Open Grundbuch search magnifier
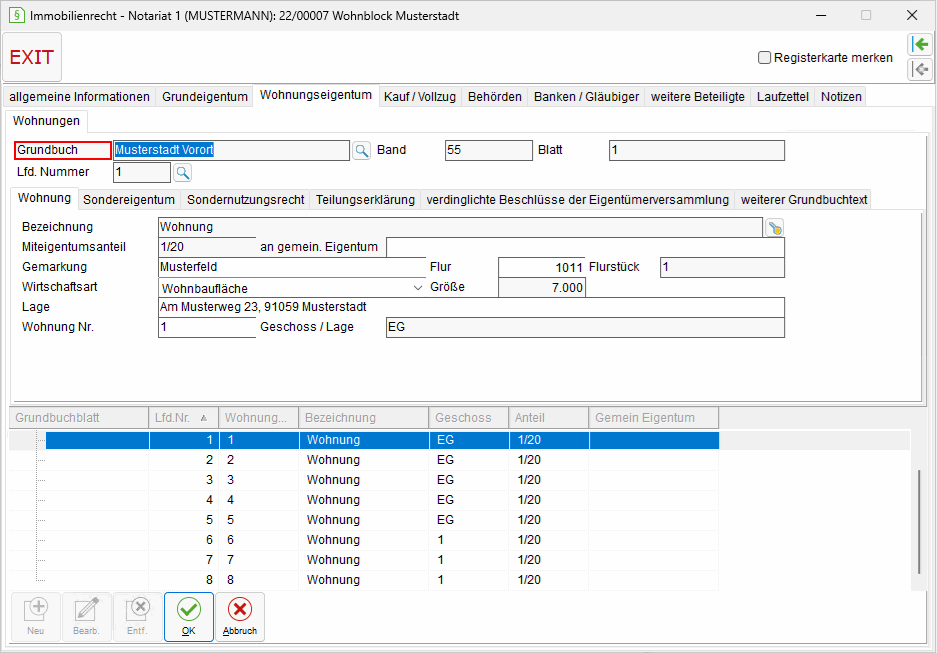937x653 pixels. [362, 151]
